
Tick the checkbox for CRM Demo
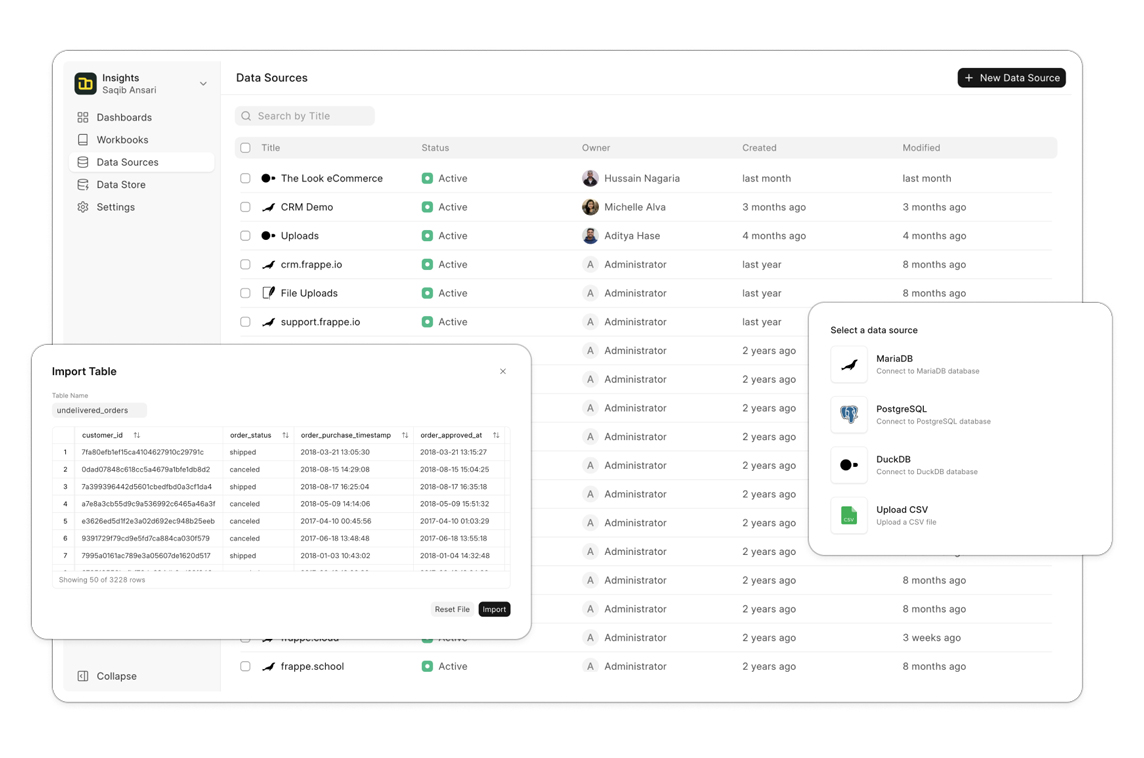click(x=245, y=207)
